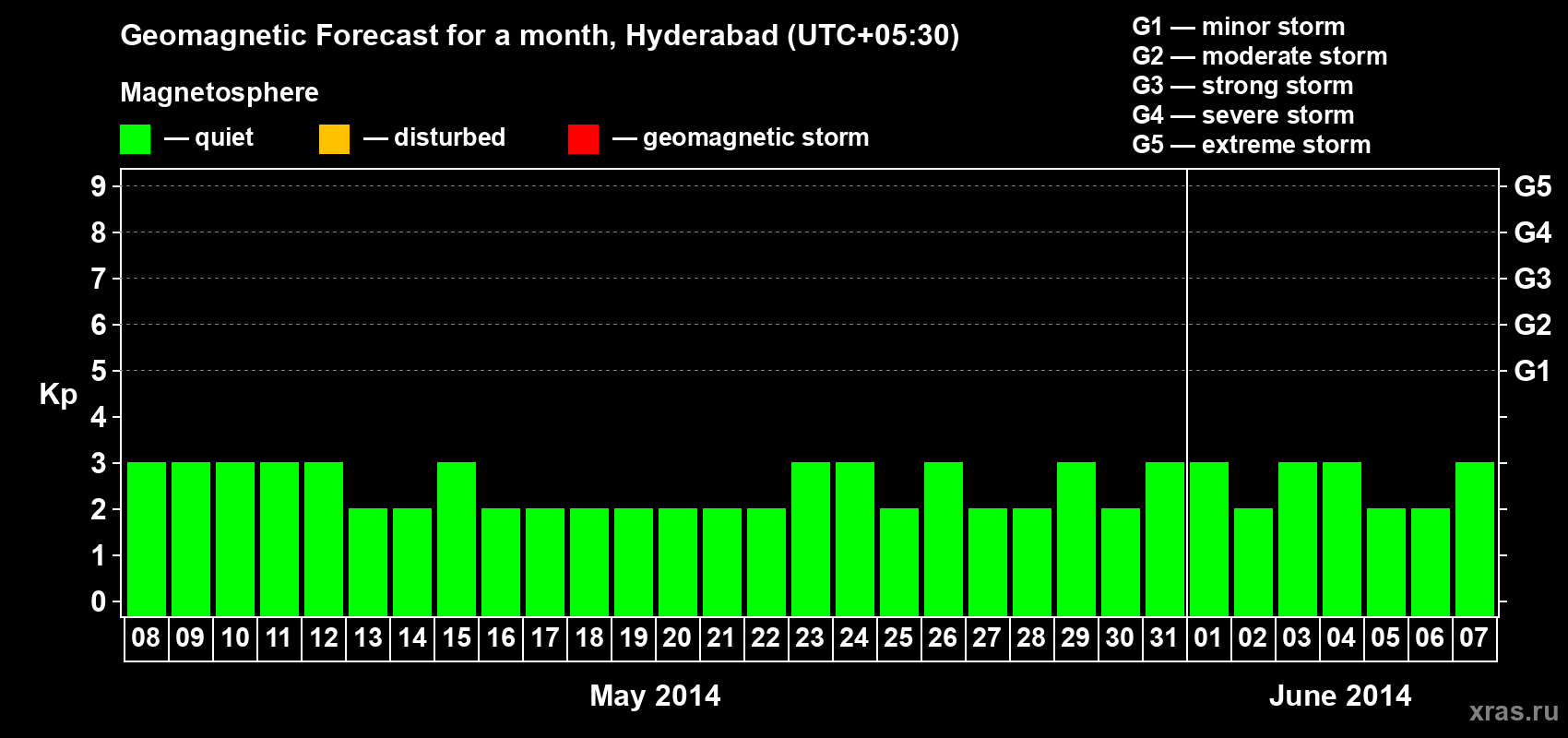Click the Kp value 9 axis label
Image resolution: width=1568 pixels, height=738 pixels.
99,187
